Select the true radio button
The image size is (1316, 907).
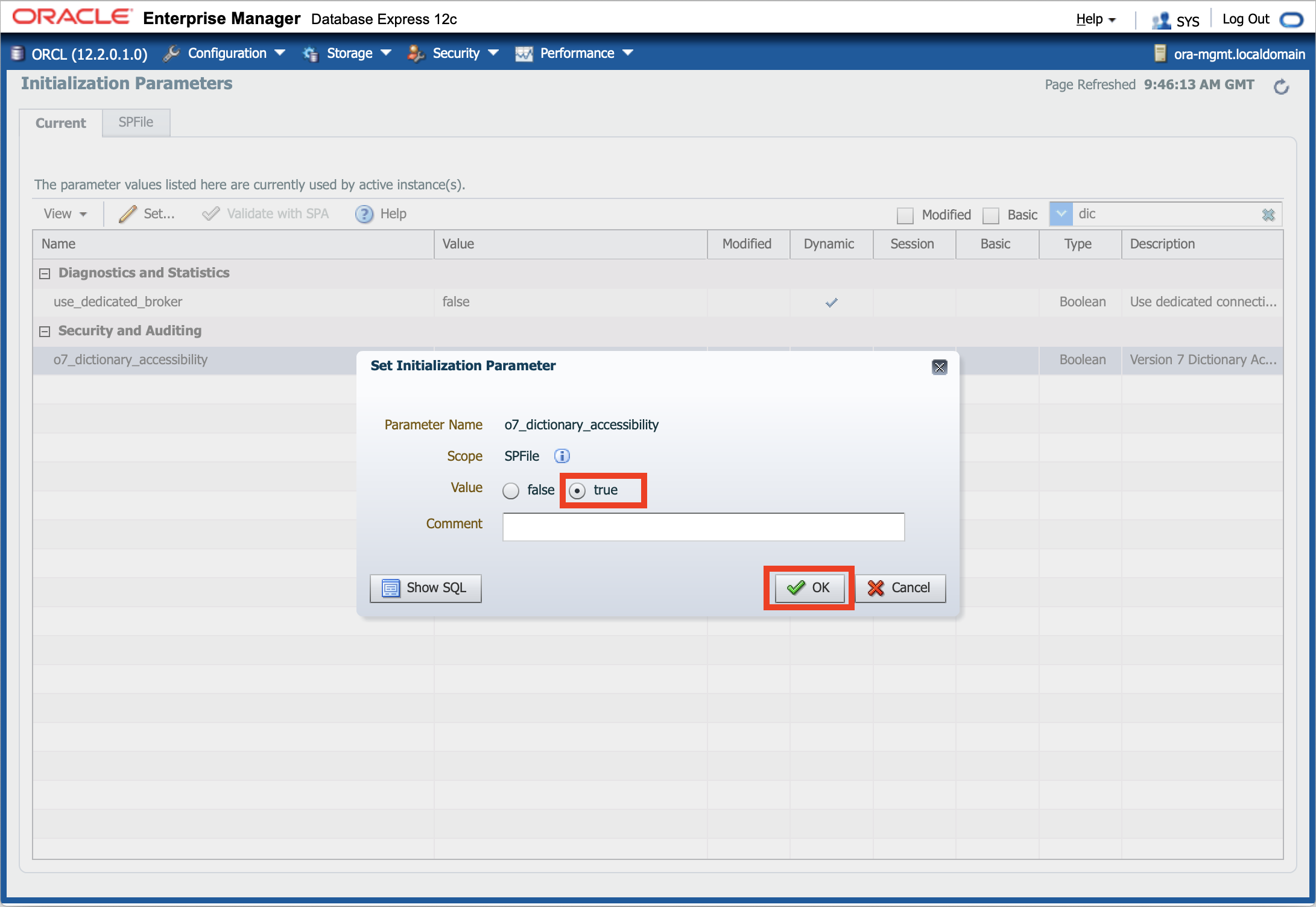tap(577, 491)
